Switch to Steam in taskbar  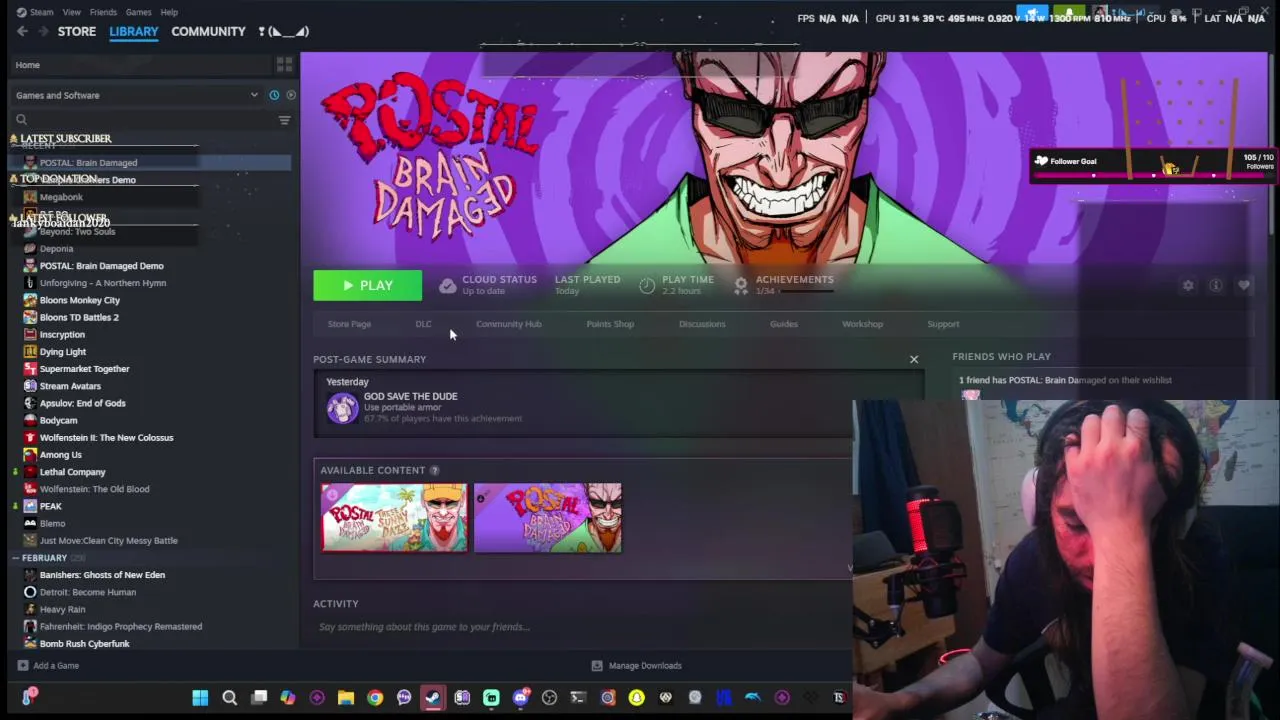433,698
